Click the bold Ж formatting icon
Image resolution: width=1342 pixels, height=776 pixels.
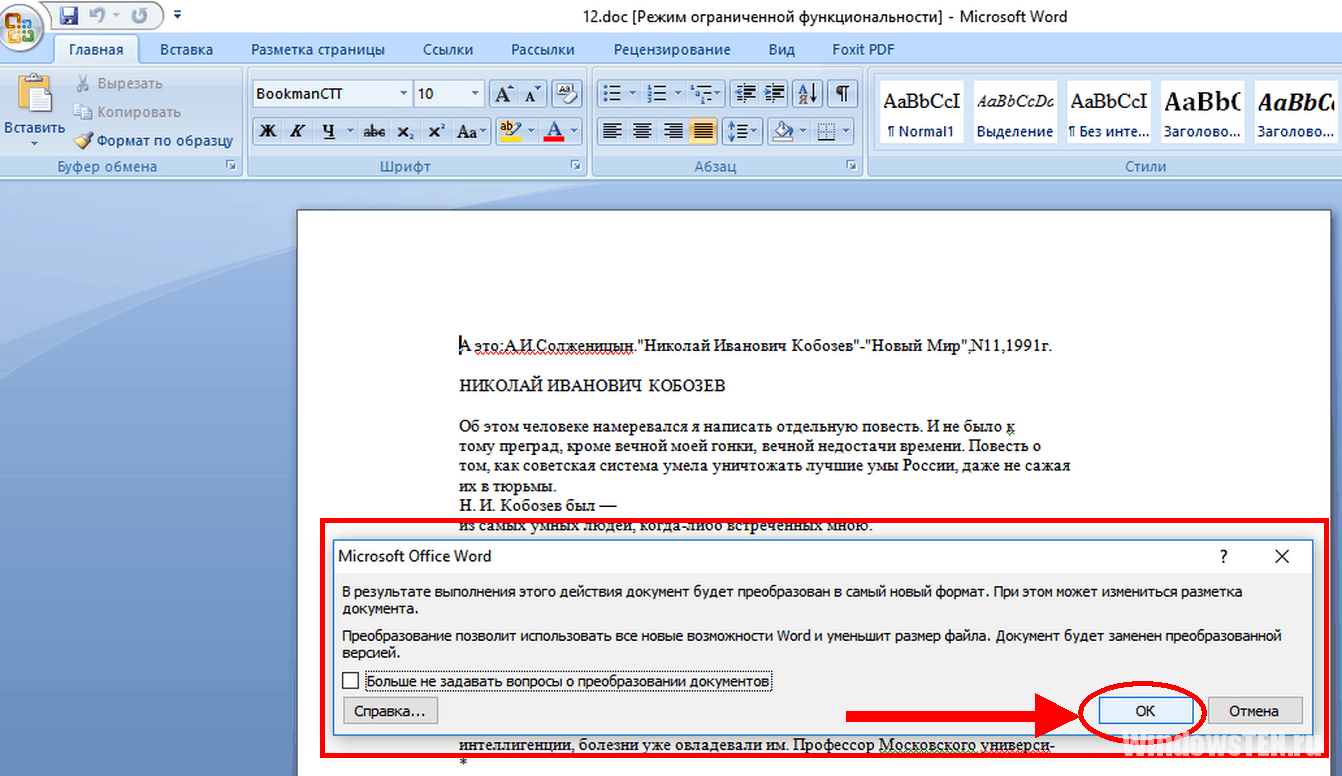267,131
